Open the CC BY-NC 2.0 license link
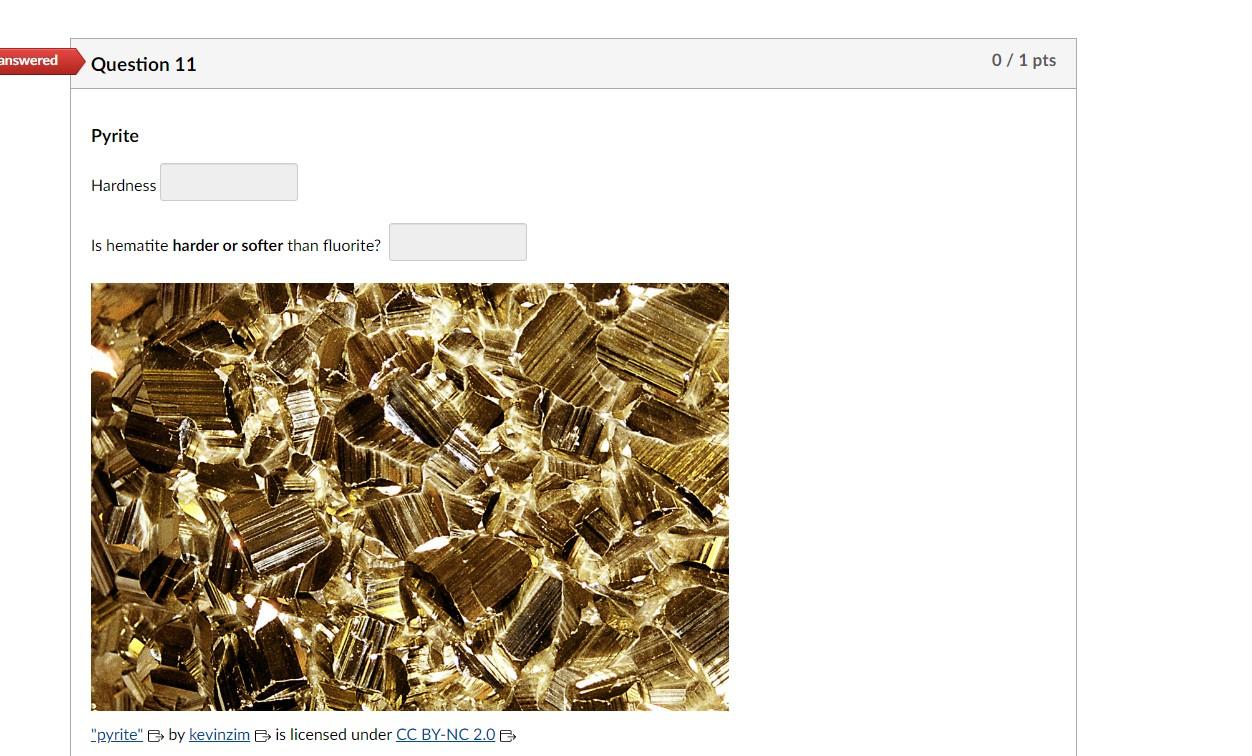Viewport: 1252px width, 756px height. (446, 734)
